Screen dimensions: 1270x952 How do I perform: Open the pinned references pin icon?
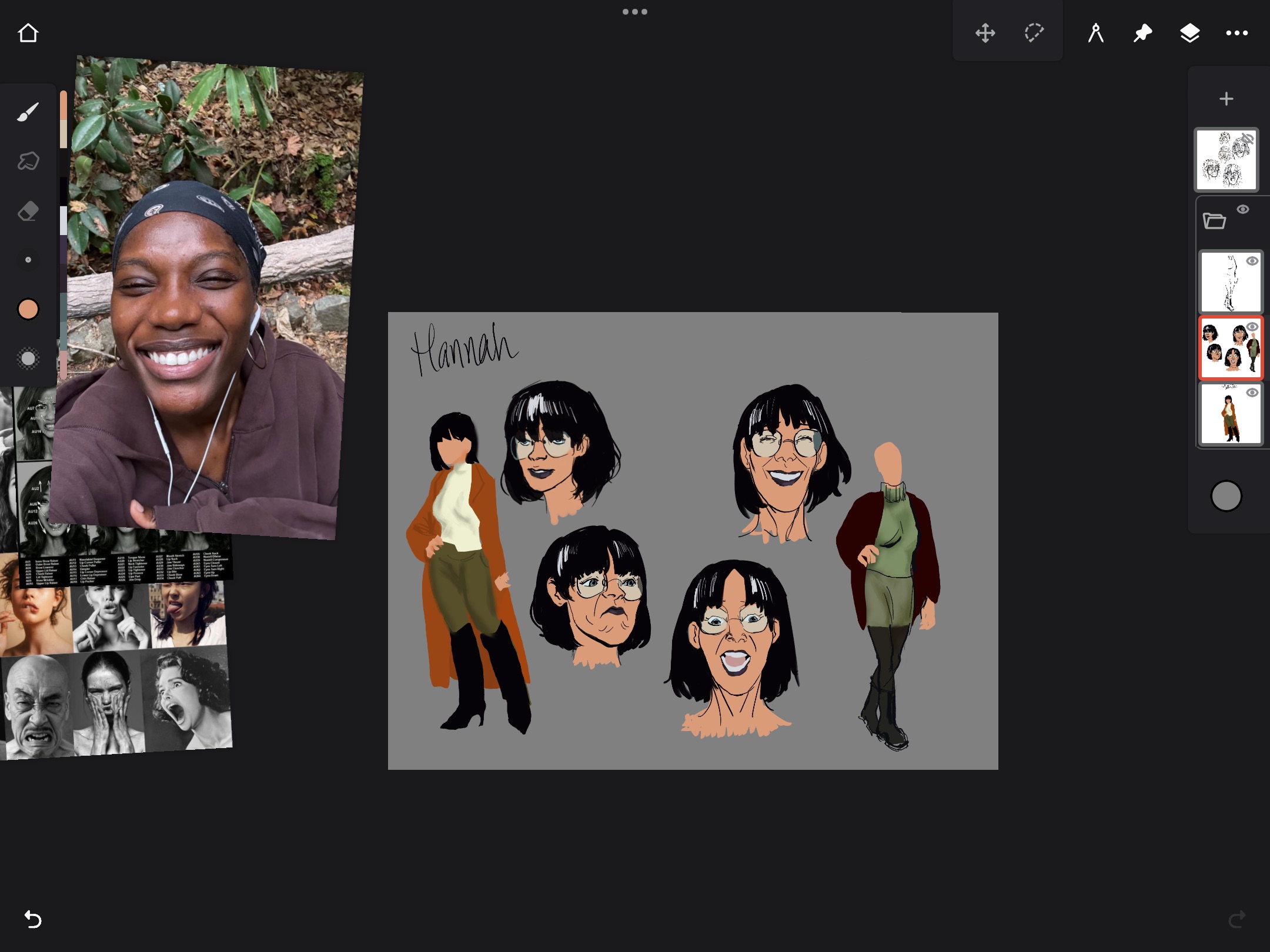1142,33
